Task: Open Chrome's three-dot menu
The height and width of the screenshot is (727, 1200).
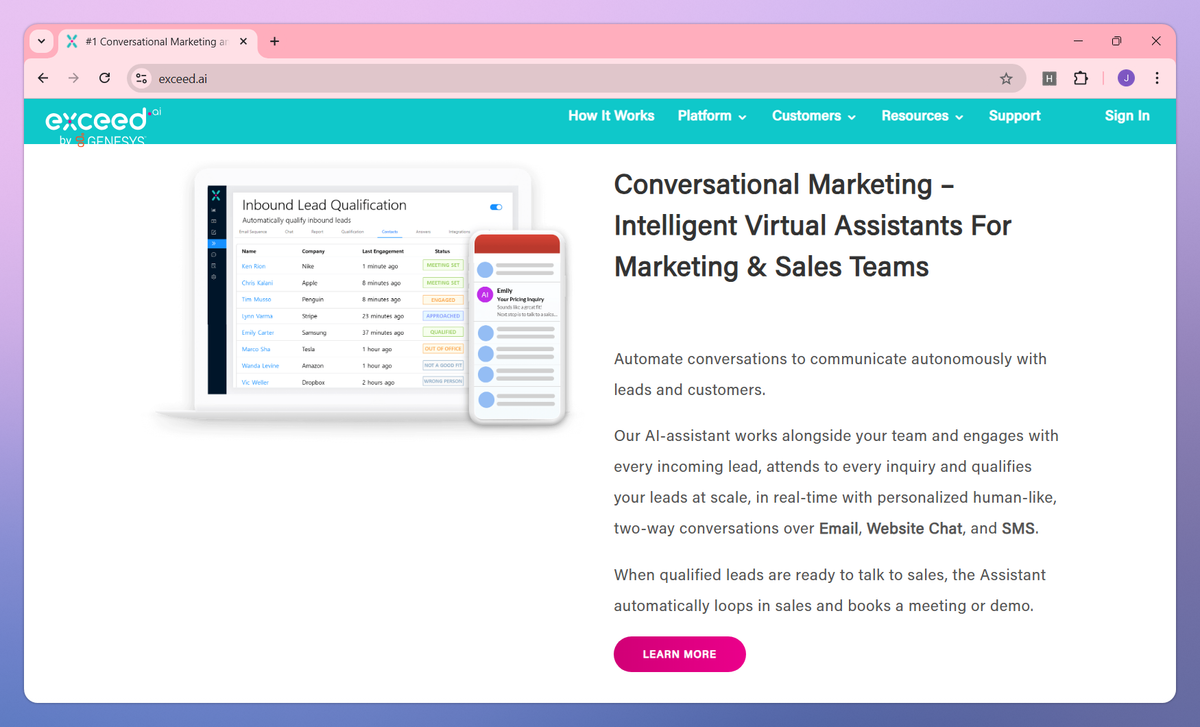Action: pos(1157,78)
